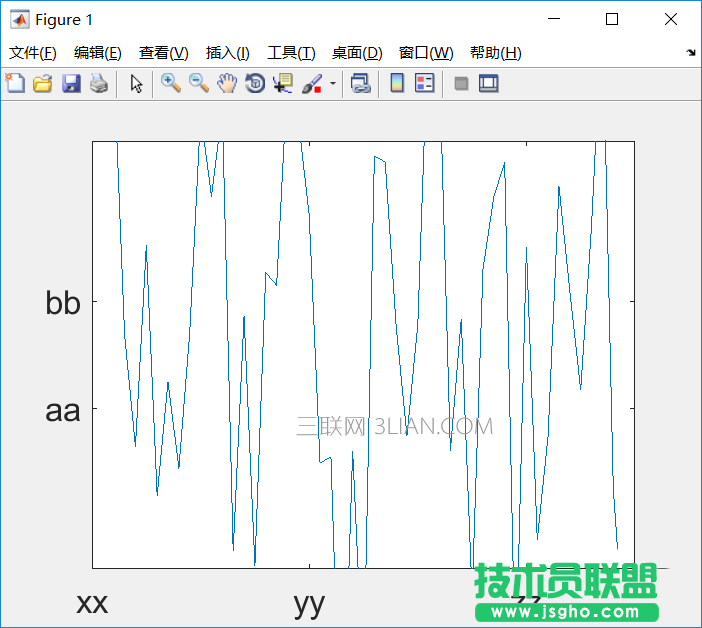Screen dimensions: 702x628
Task: Click the dock figure arrow icon
Action: point(691,53)
